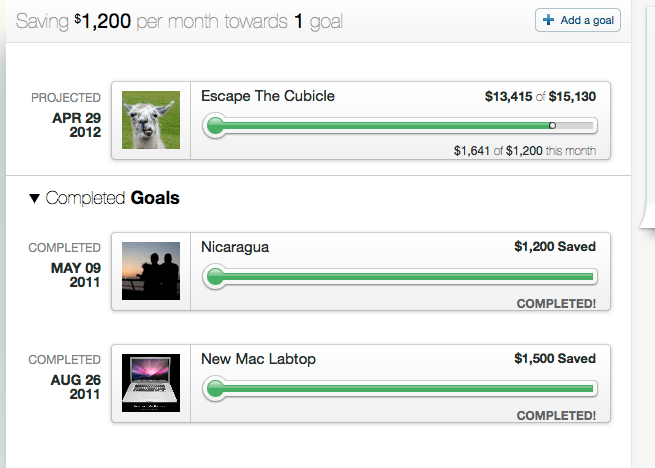
Task: Click the New Mac Labtop progress bar knob
Action: [213, 389]
